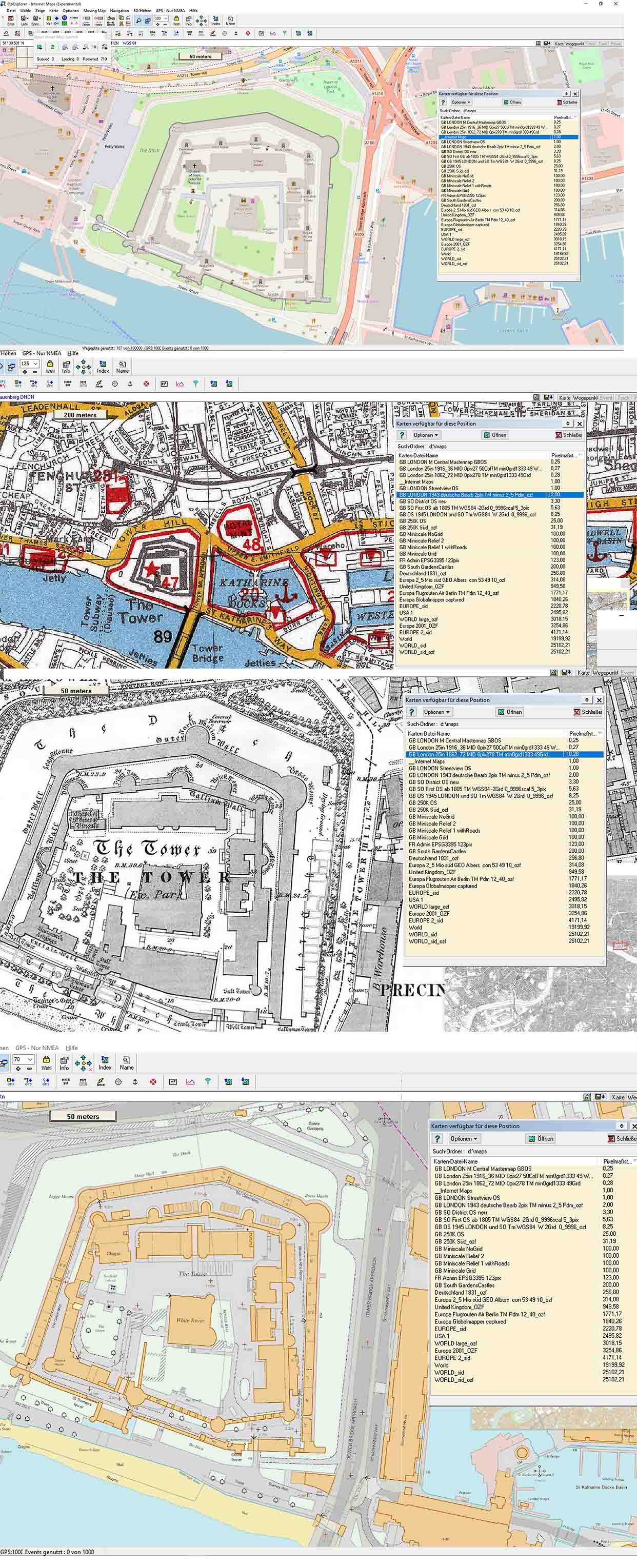Expand the zoom dropdown showing 70
Viewport: 637px width, 1568px height.
[x=29, y=1060]
